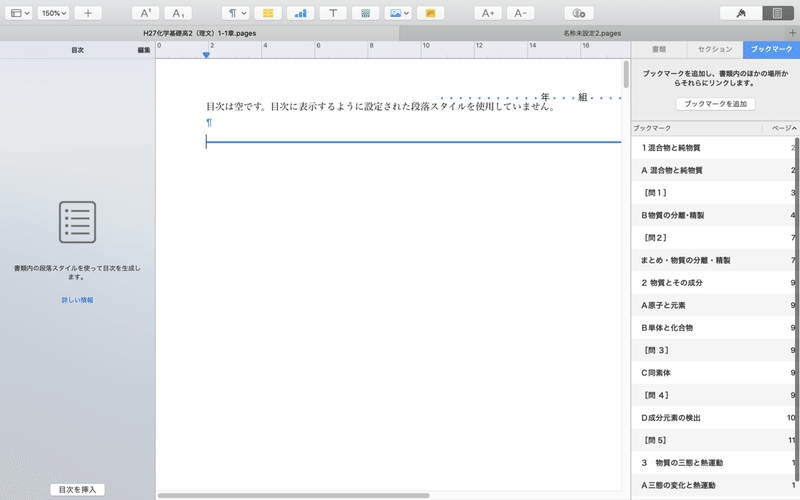Select bookmark 1 混合物と純物質
This screenshot has width=800, height=500.
click(715, 148)
